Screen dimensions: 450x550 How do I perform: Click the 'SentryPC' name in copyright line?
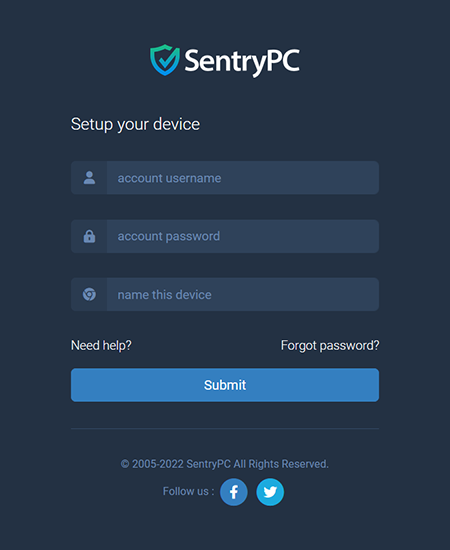point(208,464)
